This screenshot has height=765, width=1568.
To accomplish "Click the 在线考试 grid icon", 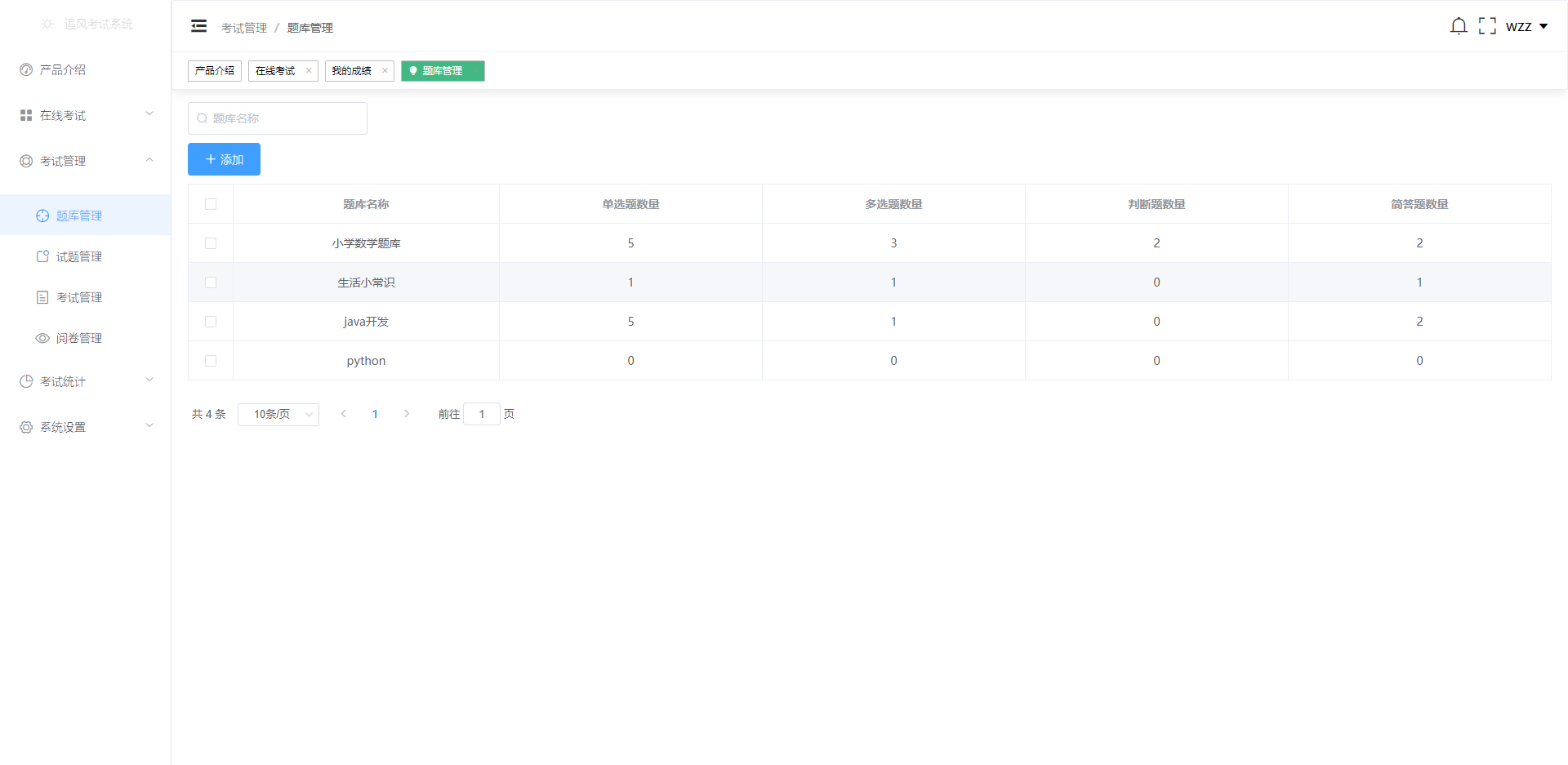I will (x=26, y=116).
